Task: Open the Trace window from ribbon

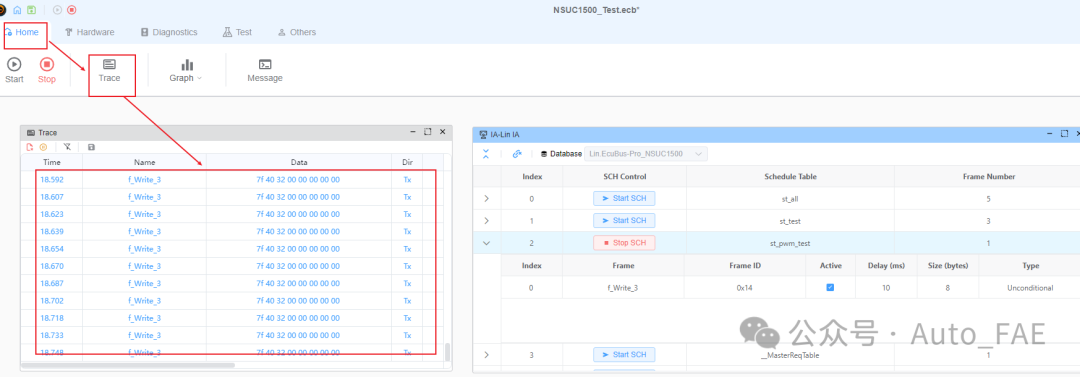Action: (109, 70)
